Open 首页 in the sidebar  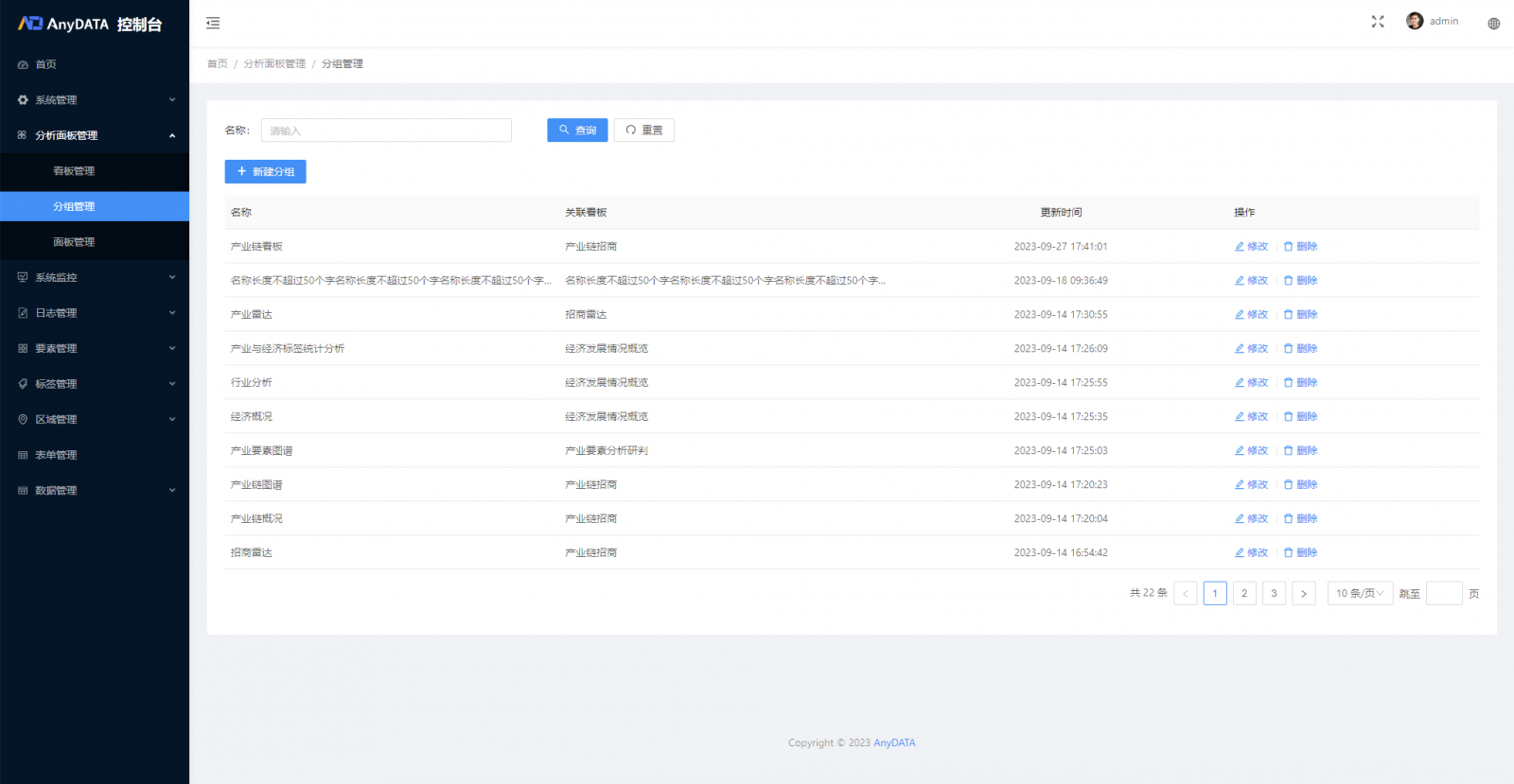click(95, 64)
